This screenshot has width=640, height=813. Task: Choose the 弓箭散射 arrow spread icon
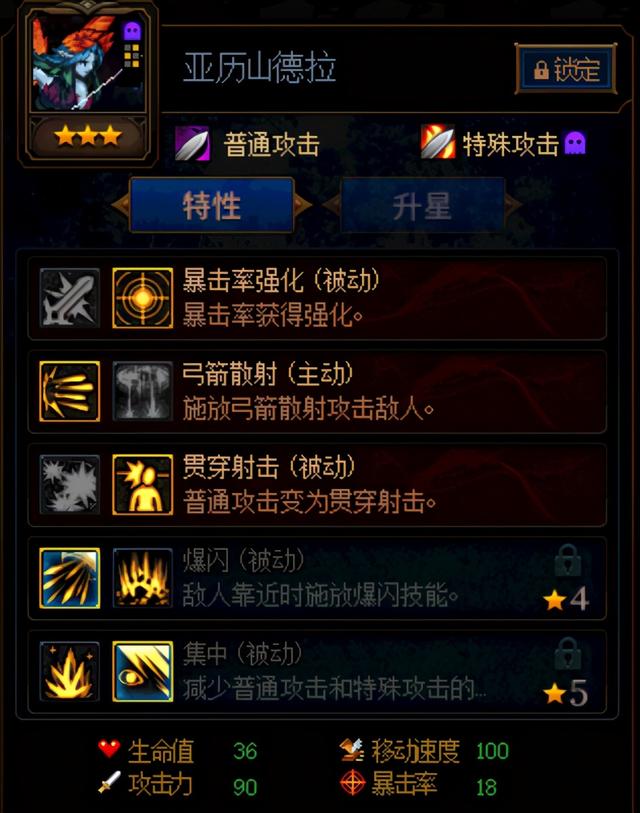click(69, 391)
